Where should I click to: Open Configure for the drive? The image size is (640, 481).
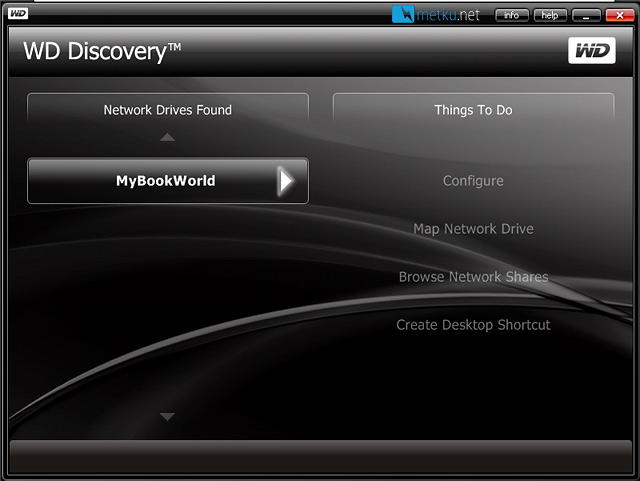click(x=473, y=180)
